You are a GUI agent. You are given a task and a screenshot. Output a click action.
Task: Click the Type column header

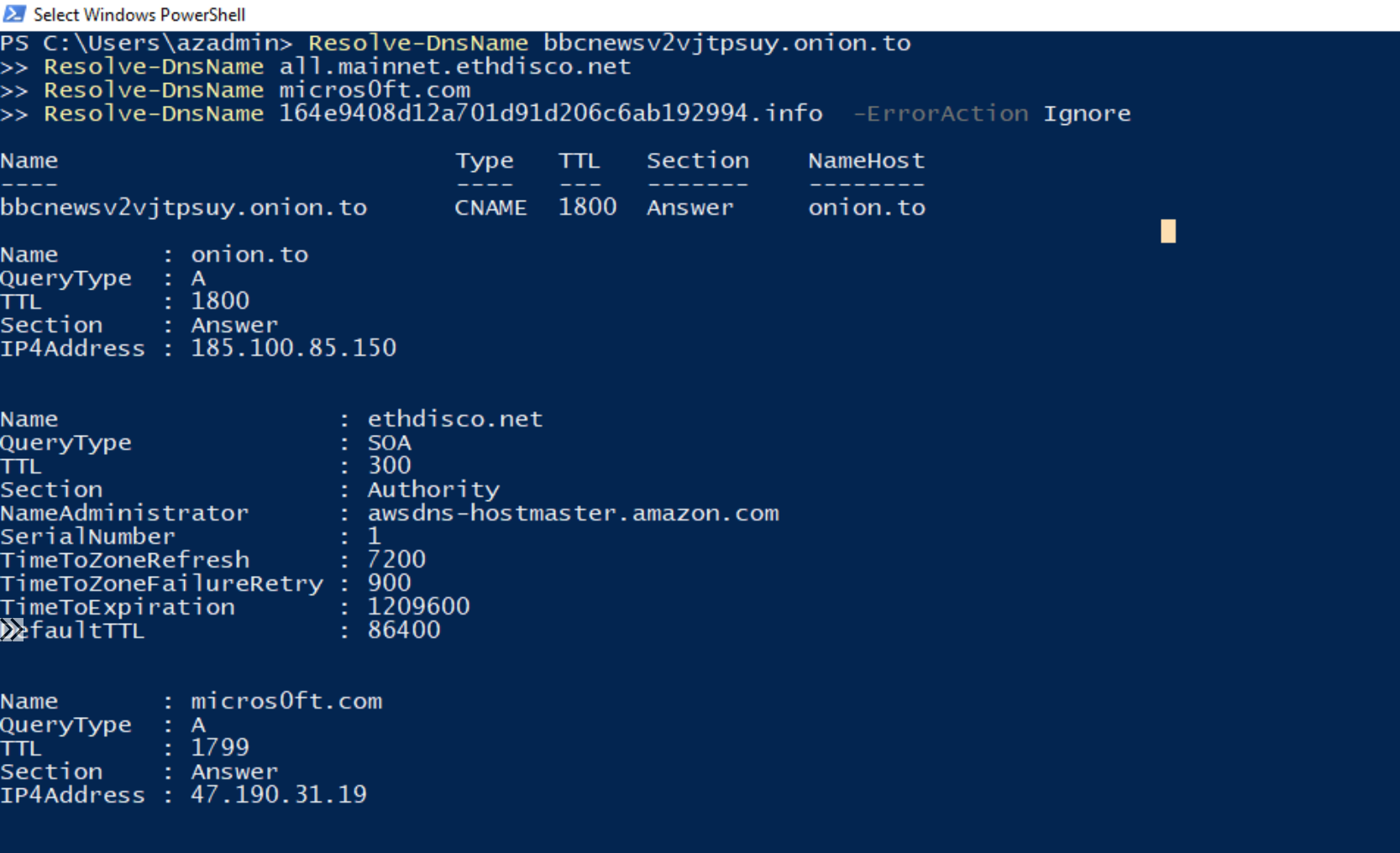[484, 160]
